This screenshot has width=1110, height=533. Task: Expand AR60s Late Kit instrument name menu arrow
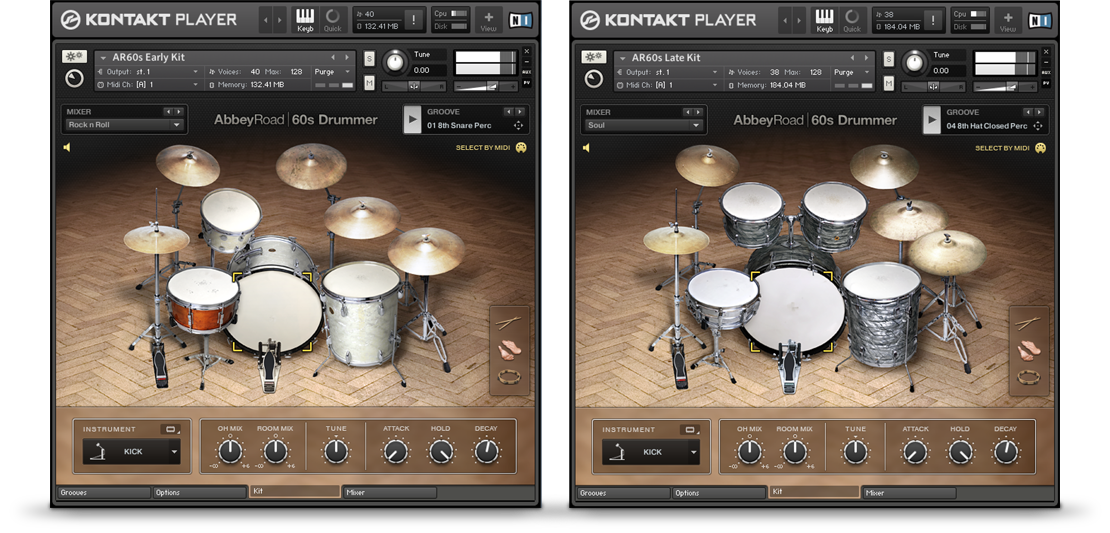pyautogui.click(x=622, y=58)
